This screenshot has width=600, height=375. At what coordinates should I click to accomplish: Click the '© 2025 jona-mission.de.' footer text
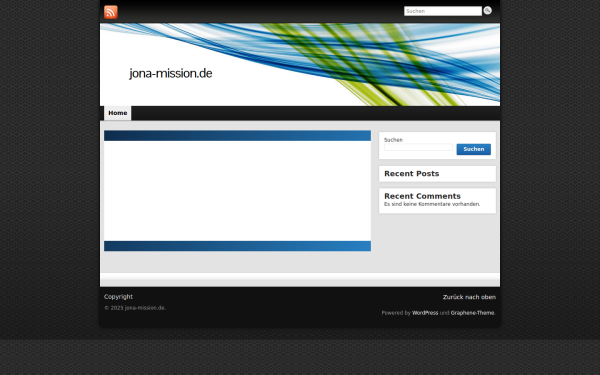(135, 308)
